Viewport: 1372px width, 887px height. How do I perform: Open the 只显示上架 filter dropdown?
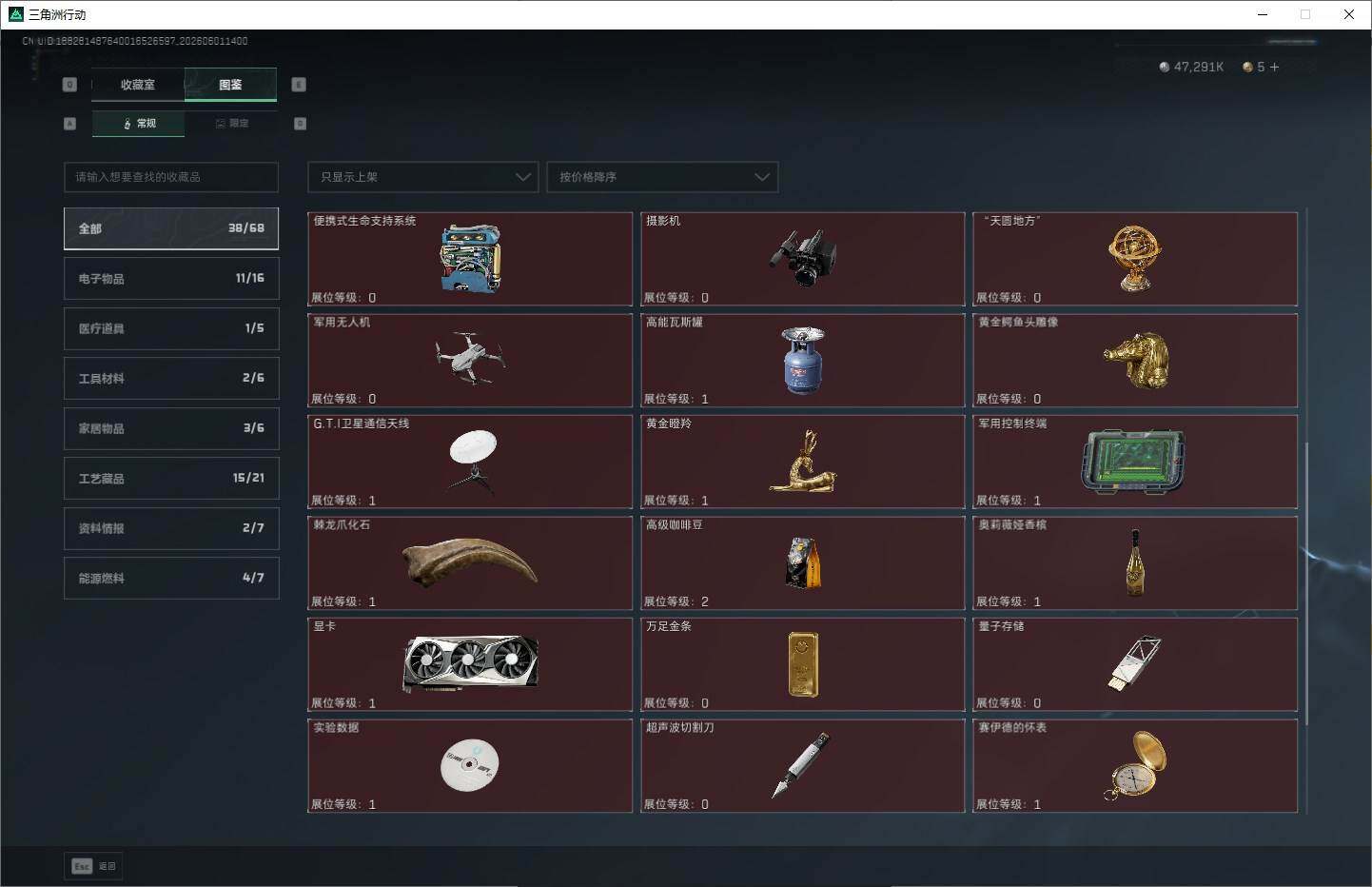pos(423,177)
